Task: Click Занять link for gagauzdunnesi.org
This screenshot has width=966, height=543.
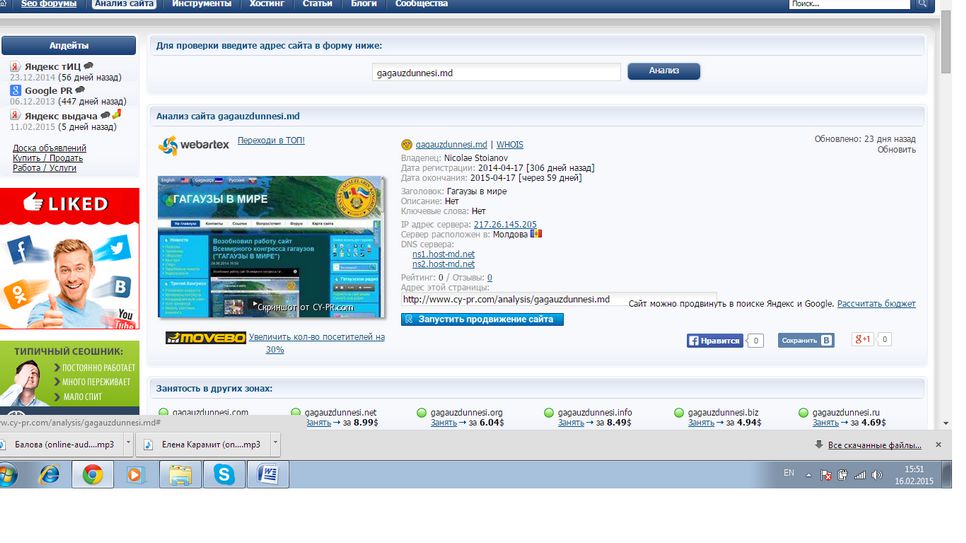Action: tap(444, 423)
